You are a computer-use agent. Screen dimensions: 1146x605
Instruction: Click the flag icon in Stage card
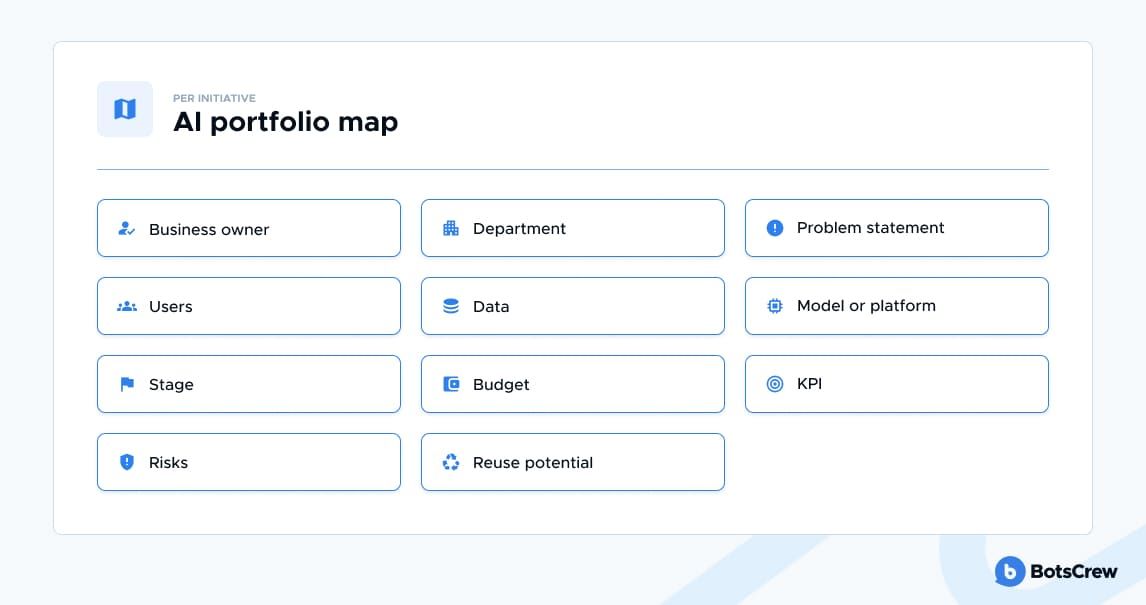tap(127, 384)
